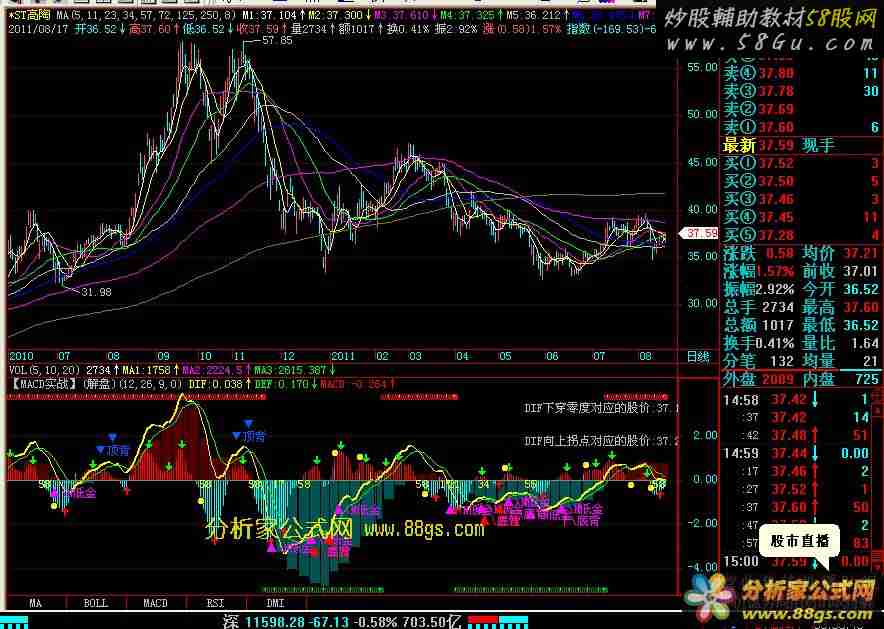Screen dimensions: 884x629
Task: Click the 换手 0.41% turnover value
Action: 776,343
